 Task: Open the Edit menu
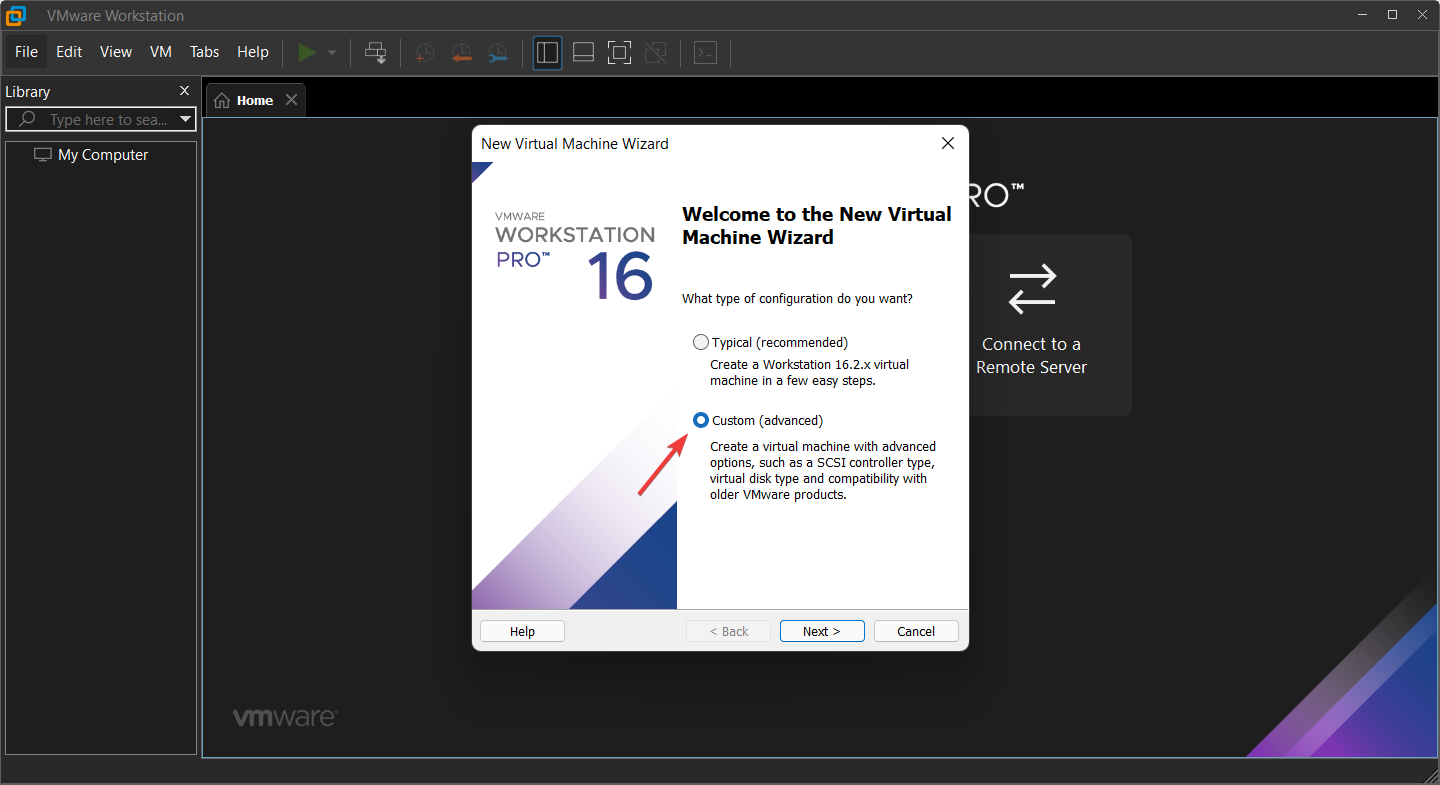(x=69, y=52)
